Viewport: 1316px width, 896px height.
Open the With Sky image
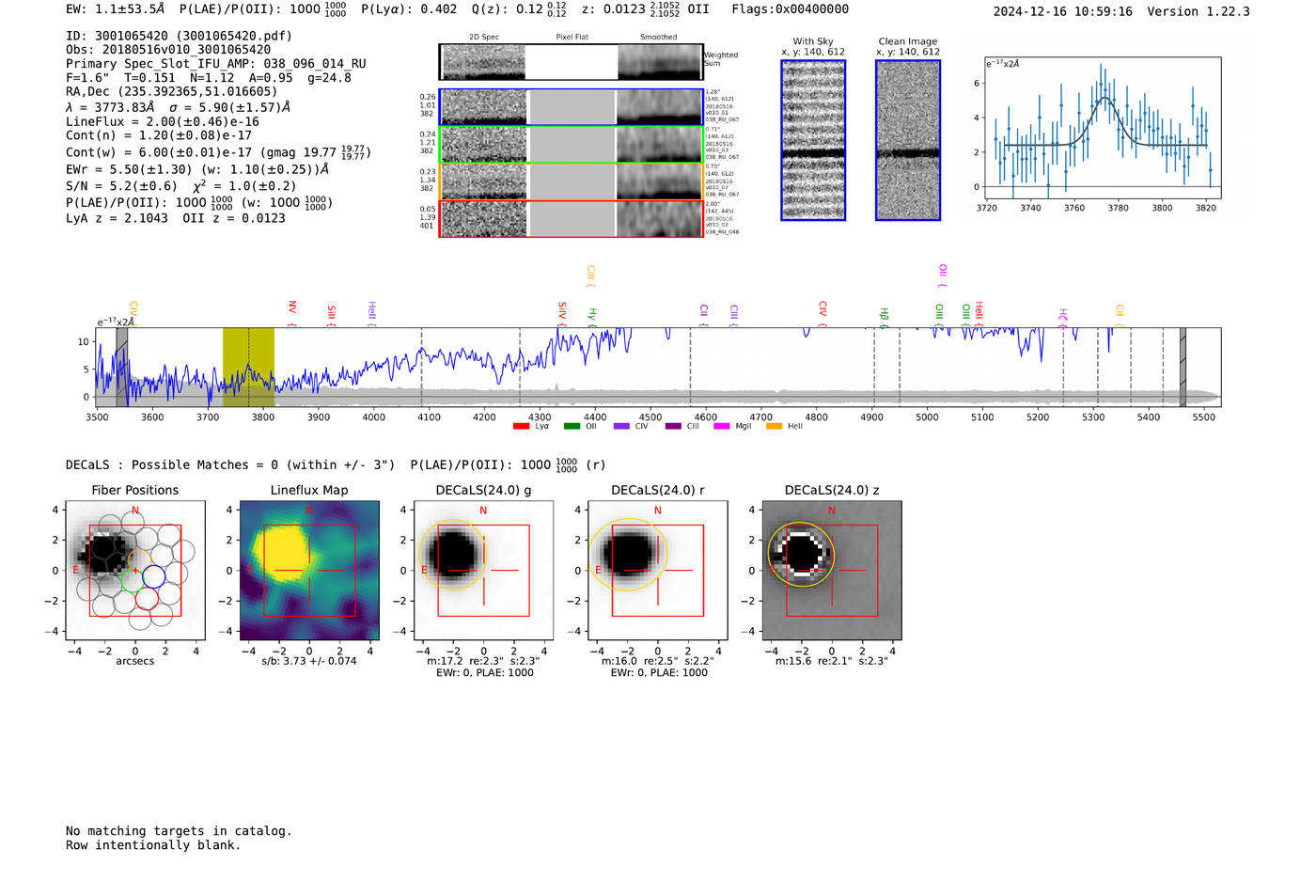coord(813,140)
